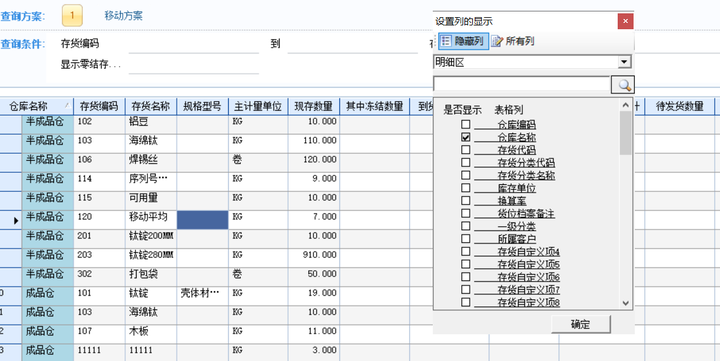This screenshot has height=361, width=720.
Task: Check the 货位档案备注 column checkbox
Action: 466,213
